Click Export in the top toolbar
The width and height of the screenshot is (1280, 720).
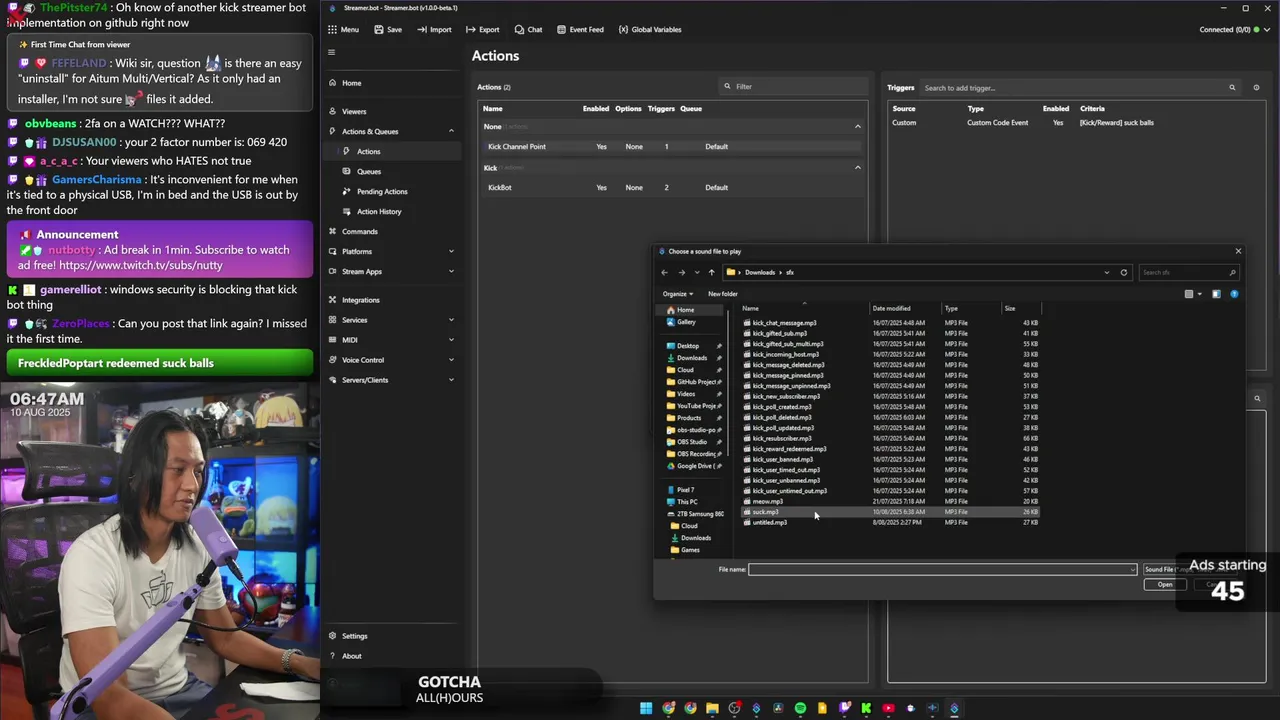point(482,29)
